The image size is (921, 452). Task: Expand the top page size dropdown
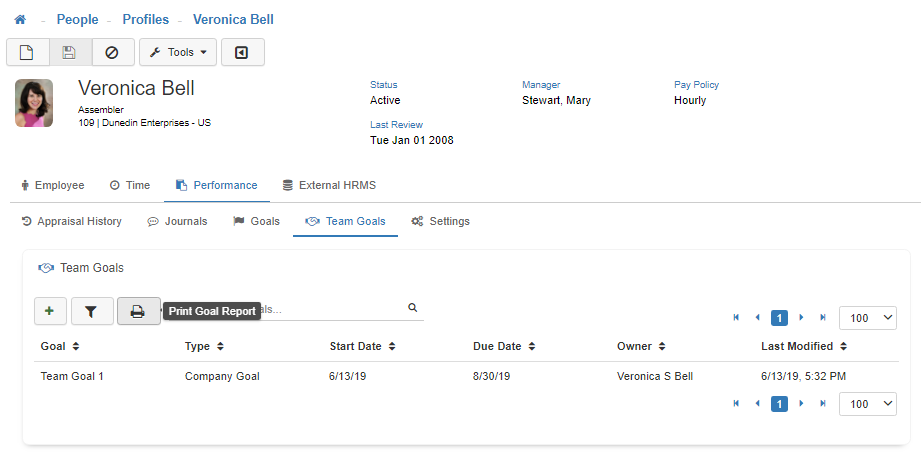pyautogui.click(x=867, y=317)
